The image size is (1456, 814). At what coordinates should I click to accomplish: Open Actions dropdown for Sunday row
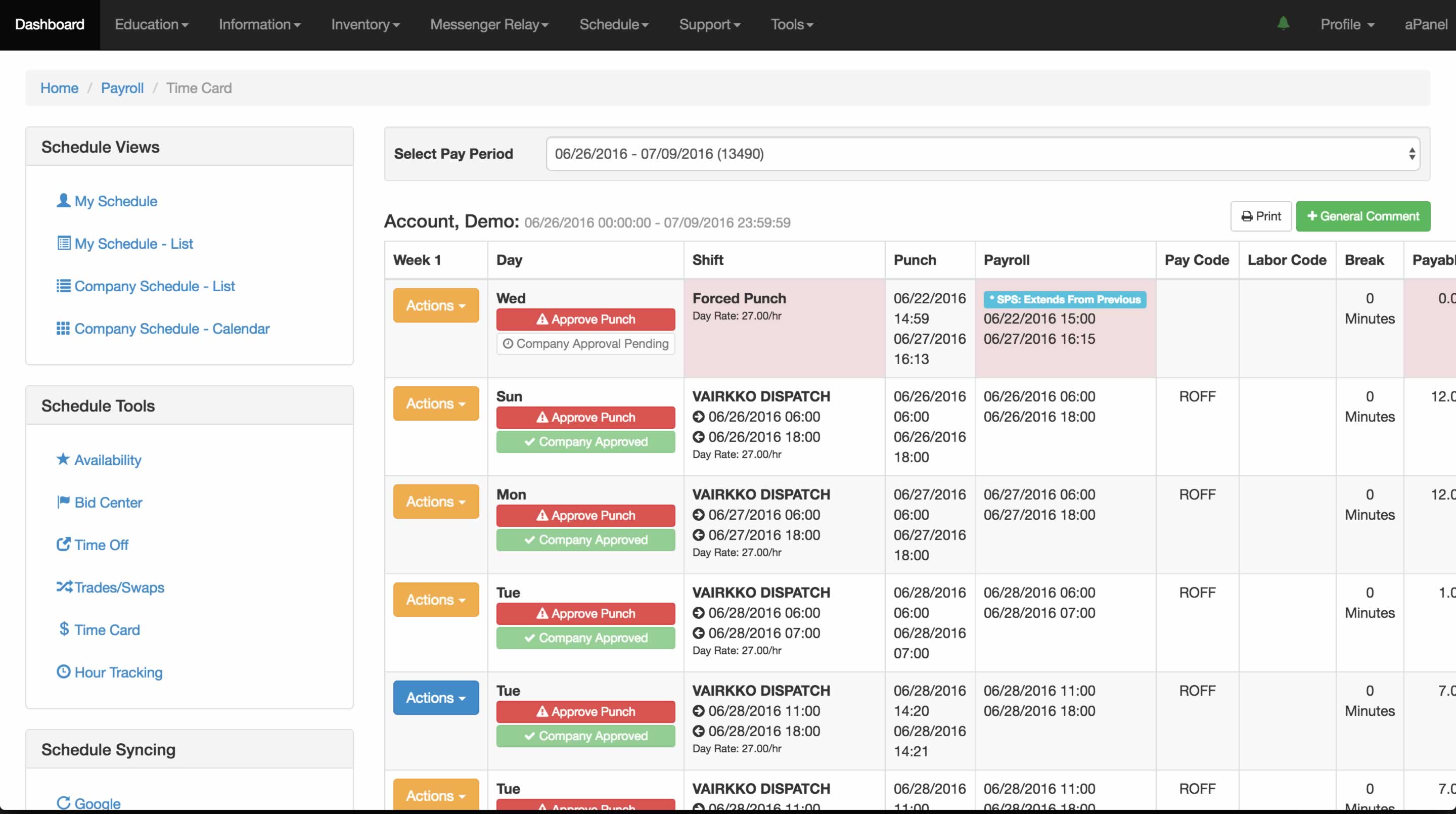tap(436, 403)
